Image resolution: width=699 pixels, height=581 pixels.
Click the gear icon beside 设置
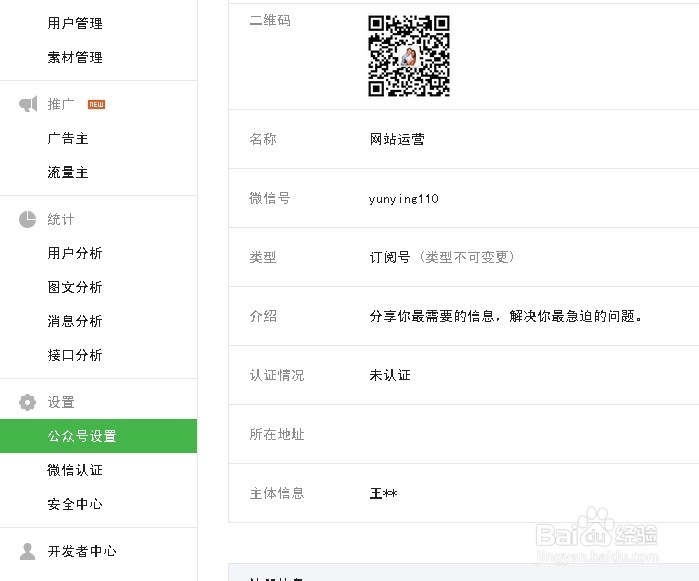pyautogui.click(x=28, y=402)
